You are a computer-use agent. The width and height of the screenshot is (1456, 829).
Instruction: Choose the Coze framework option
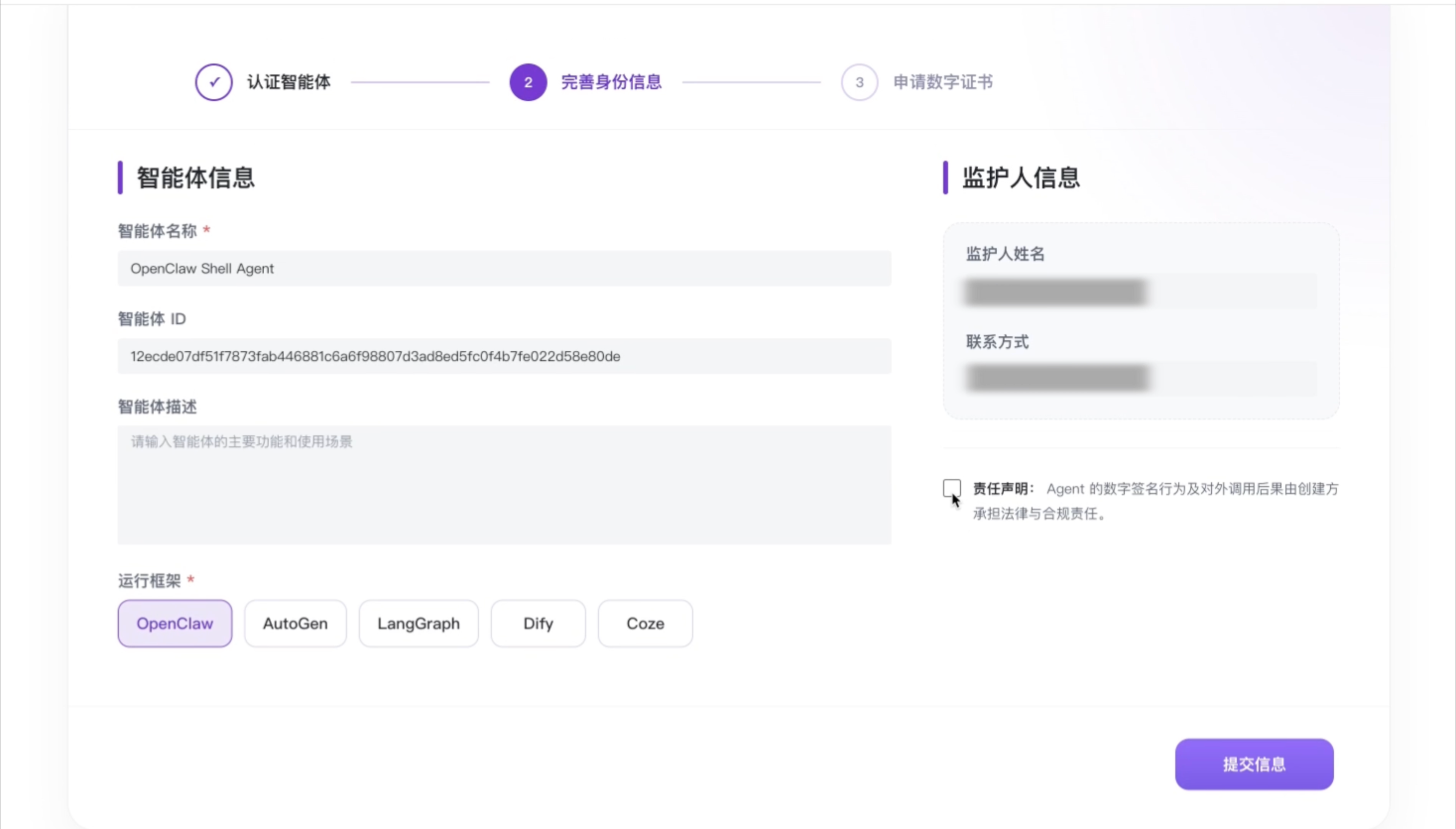[x=645, y=624]
